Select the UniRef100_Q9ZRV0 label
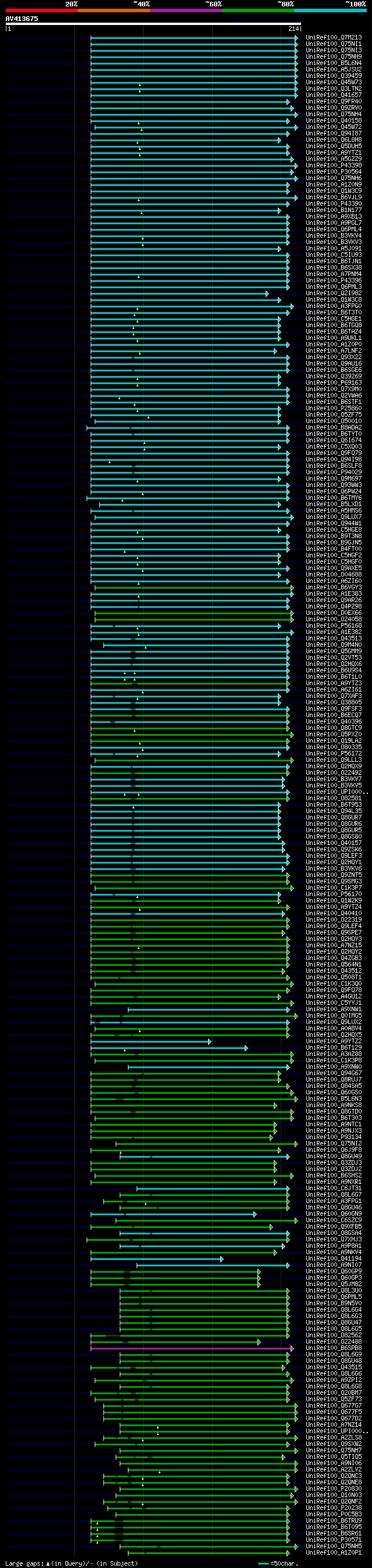 click(334, 108)
